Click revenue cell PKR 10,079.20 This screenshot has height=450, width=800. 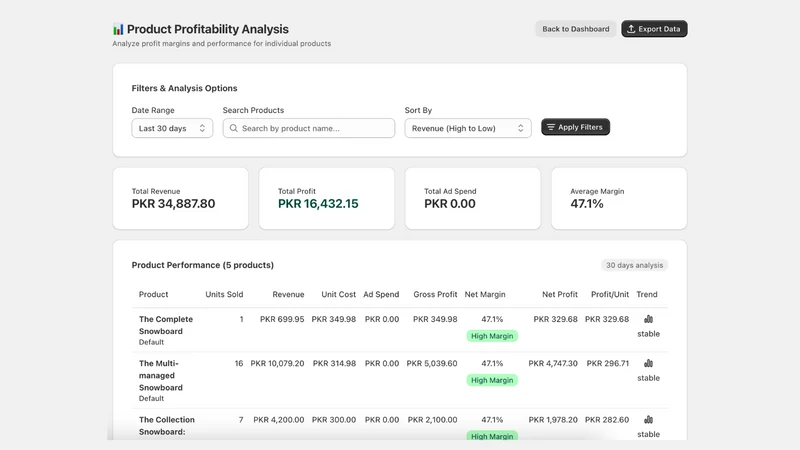[x=277, y=363]
